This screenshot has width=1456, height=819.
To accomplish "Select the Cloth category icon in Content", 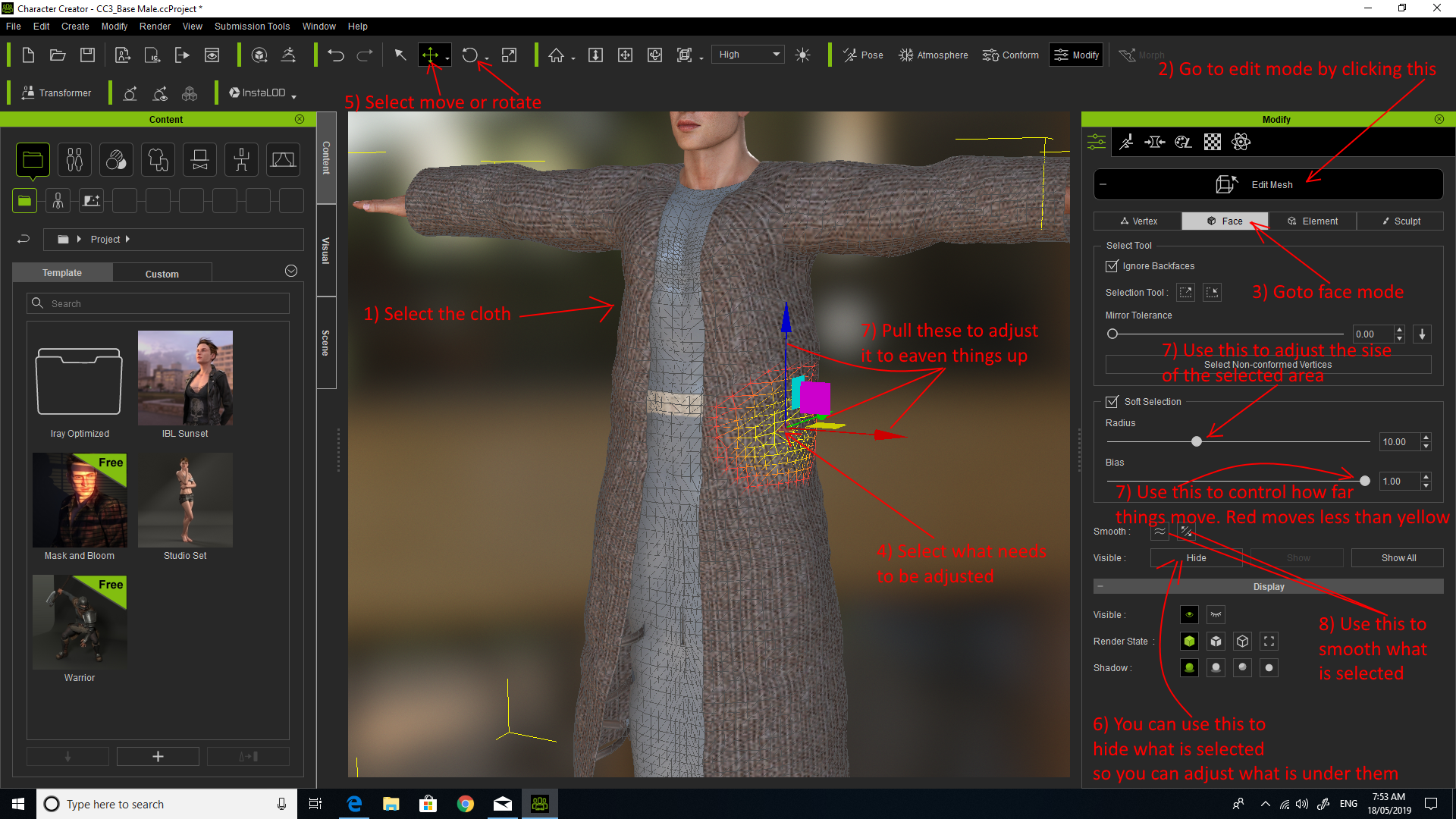I will point(158,159).
